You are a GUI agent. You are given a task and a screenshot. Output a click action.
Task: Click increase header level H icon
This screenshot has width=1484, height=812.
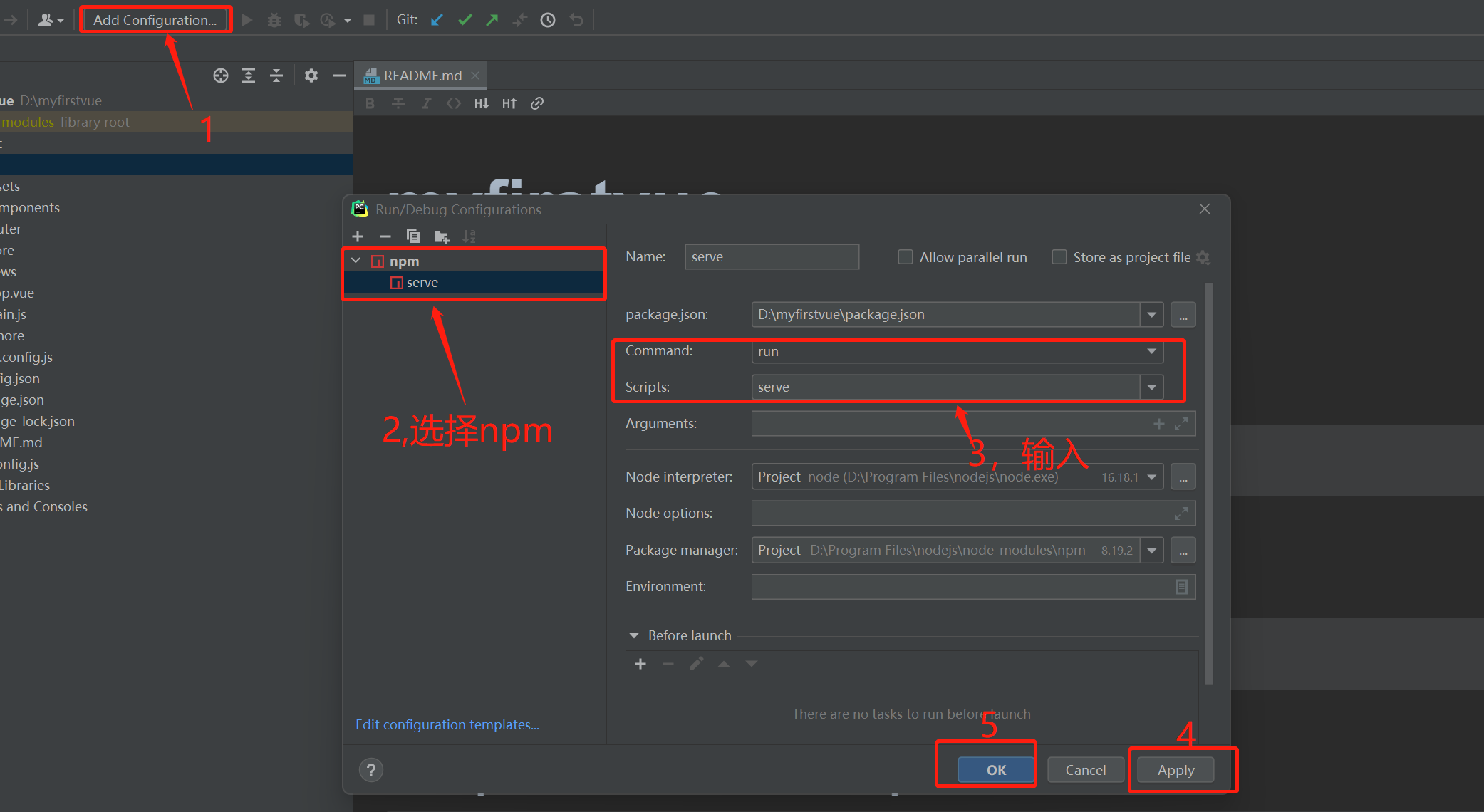click(509, 103)
